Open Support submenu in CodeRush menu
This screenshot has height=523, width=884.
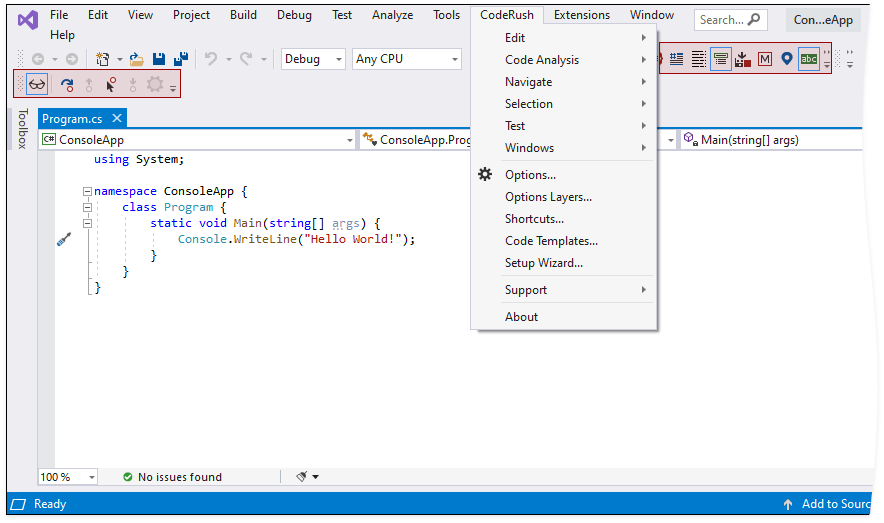[x=564, y=290]
